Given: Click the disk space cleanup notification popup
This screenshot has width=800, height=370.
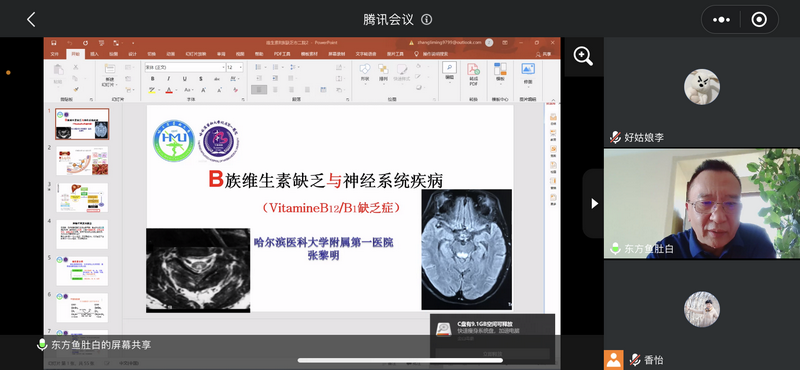Looking at the screenshot, I should coord(492,339).
